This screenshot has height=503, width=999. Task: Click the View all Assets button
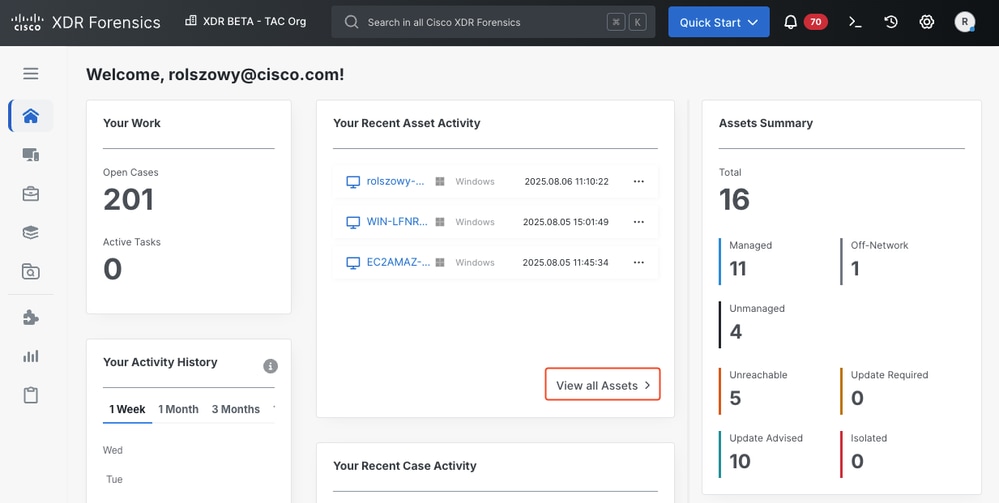602,385
